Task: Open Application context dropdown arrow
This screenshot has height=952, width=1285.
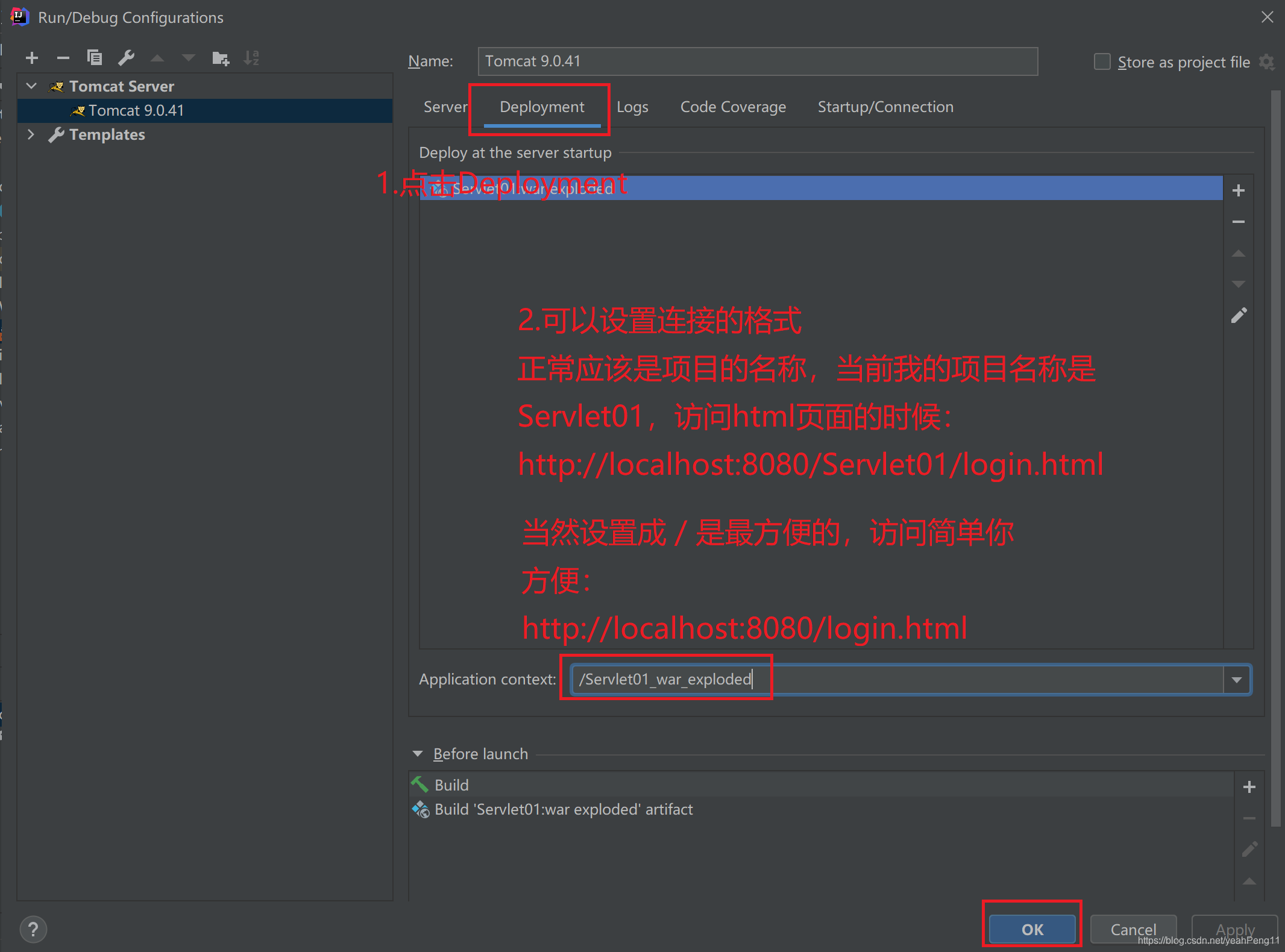Action: [1237, 680]
